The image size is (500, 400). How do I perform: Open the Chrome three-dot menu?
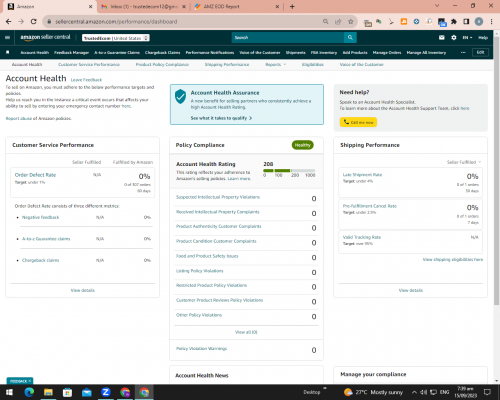[492, 21]
